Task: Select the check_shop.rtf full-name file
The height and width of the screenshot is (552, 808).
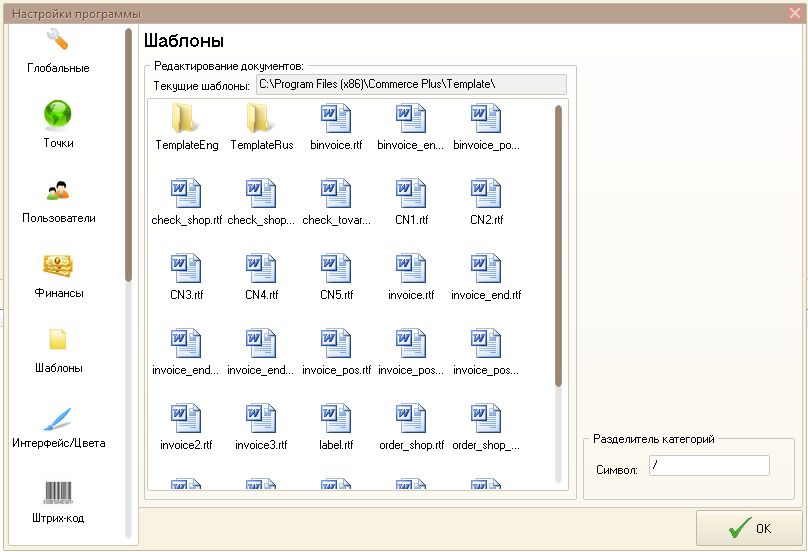Action: coord(187,202)
